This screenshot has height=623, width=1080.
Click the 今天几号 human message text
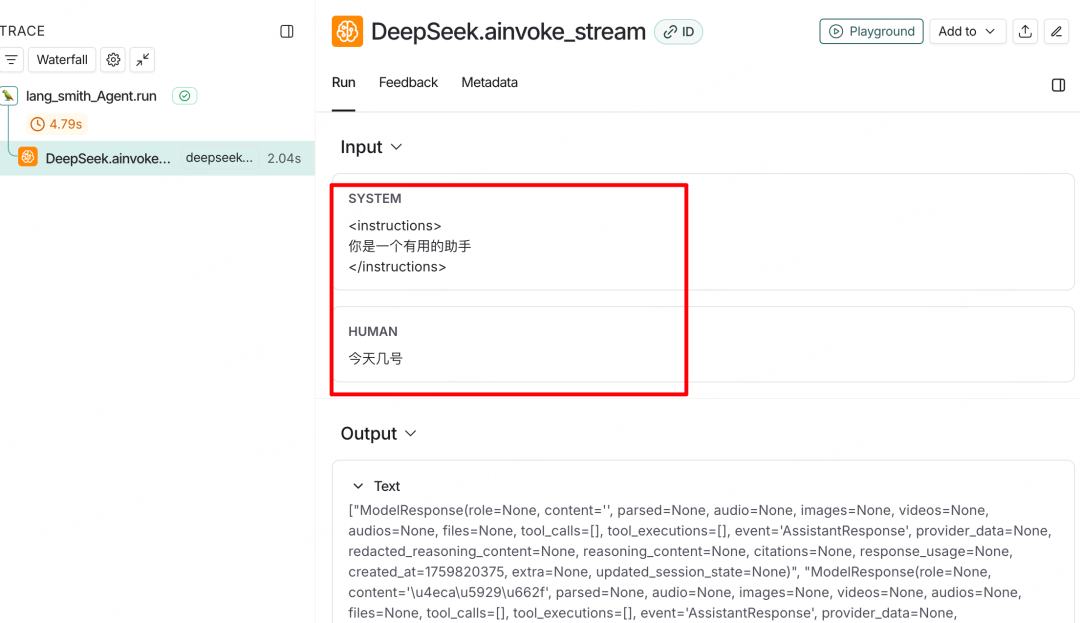375,359
